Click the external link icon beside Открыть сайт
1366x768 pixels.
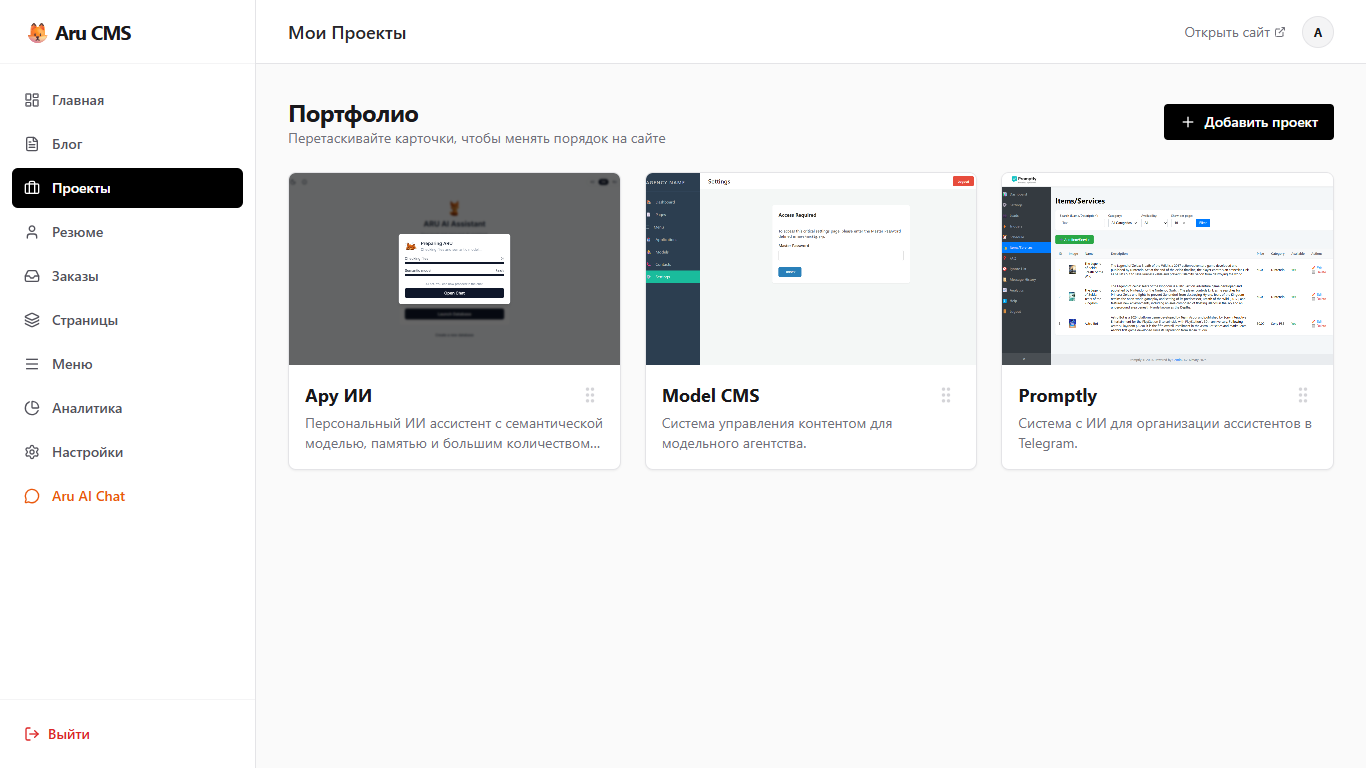(x=1280, y=32)
